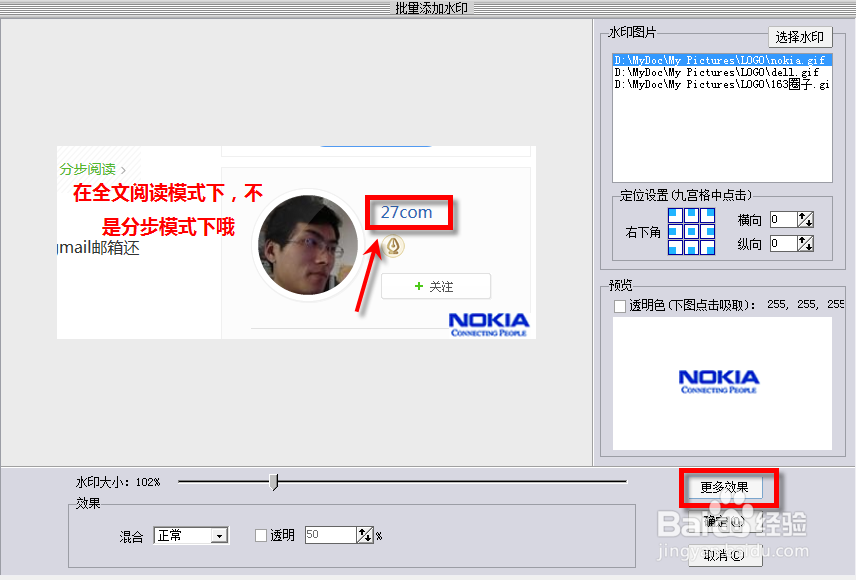
Task: Select the top-left position in the nine-grid
Action: click(676, 215)
